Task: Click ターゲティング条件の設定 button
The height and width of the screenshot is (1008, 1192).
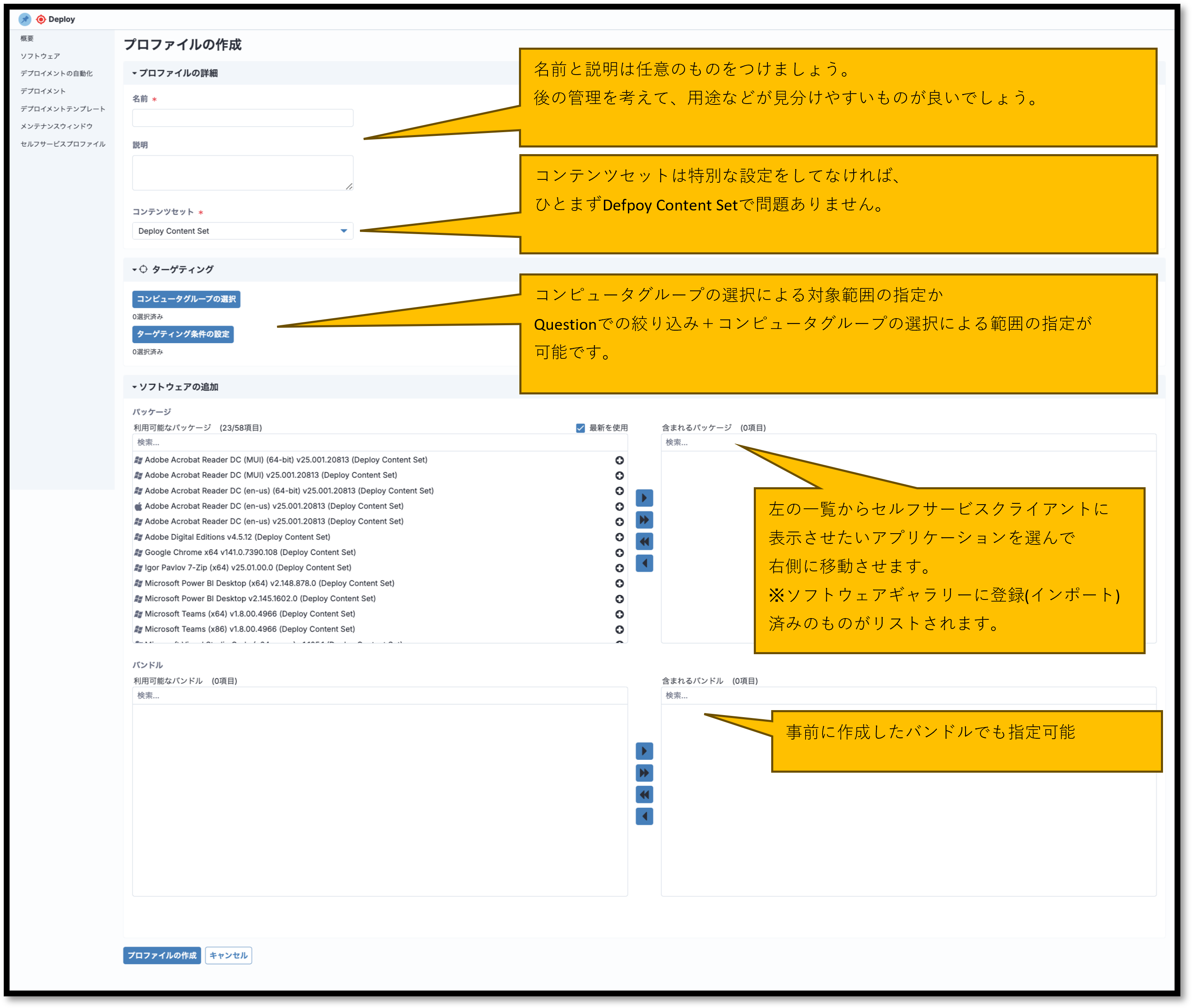Action: [183, 334]
